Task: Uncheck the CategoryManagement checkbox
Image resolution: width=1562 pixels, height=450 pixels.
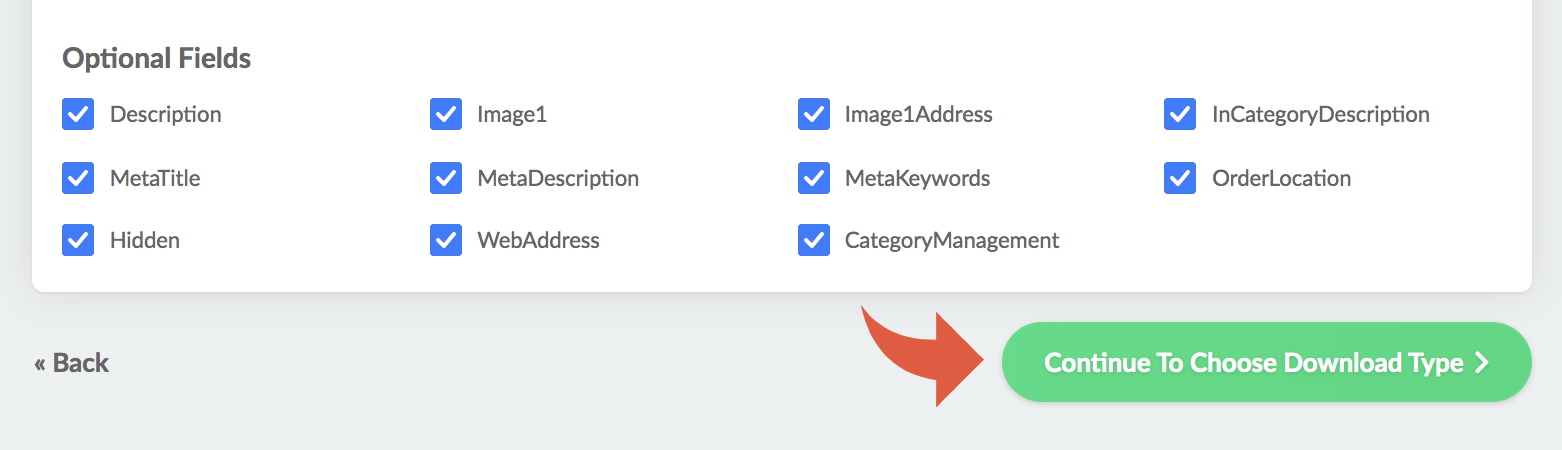Action: 814,240
